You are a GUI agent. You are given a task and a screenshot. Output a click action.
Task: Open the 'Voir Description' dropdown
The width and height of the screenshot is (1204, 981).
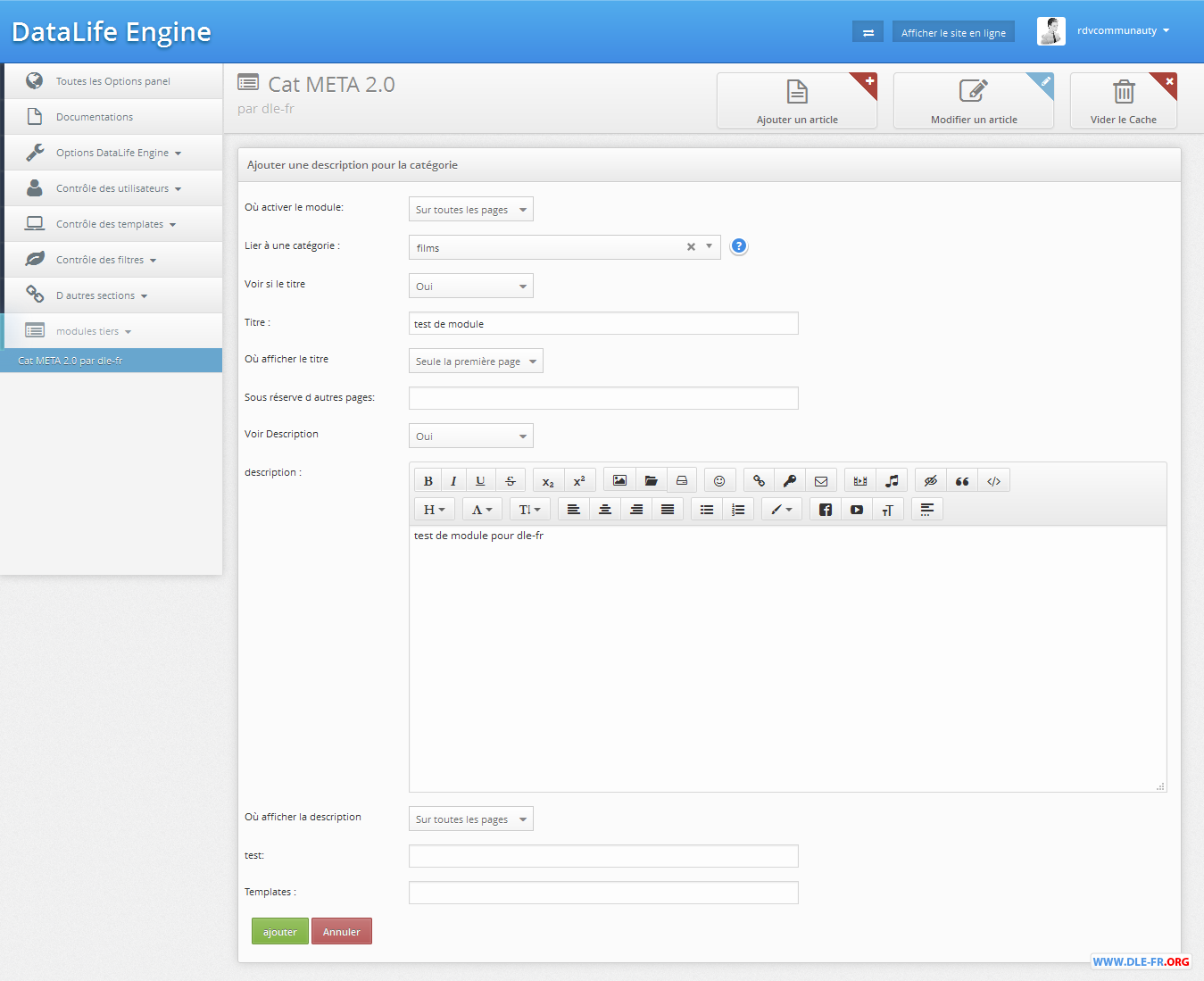pyautogui.click(x=471, y=436)
